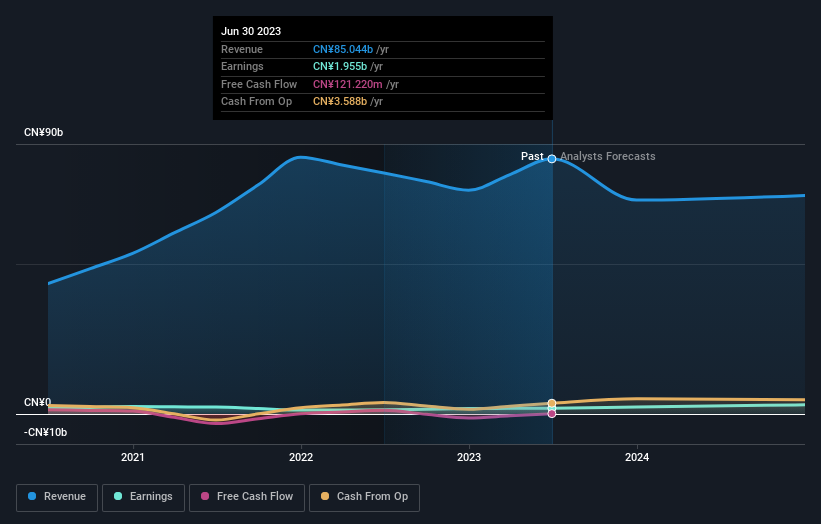
Task: Click the Jun 30 2023 tooltip date
Action: click(251, 31)
